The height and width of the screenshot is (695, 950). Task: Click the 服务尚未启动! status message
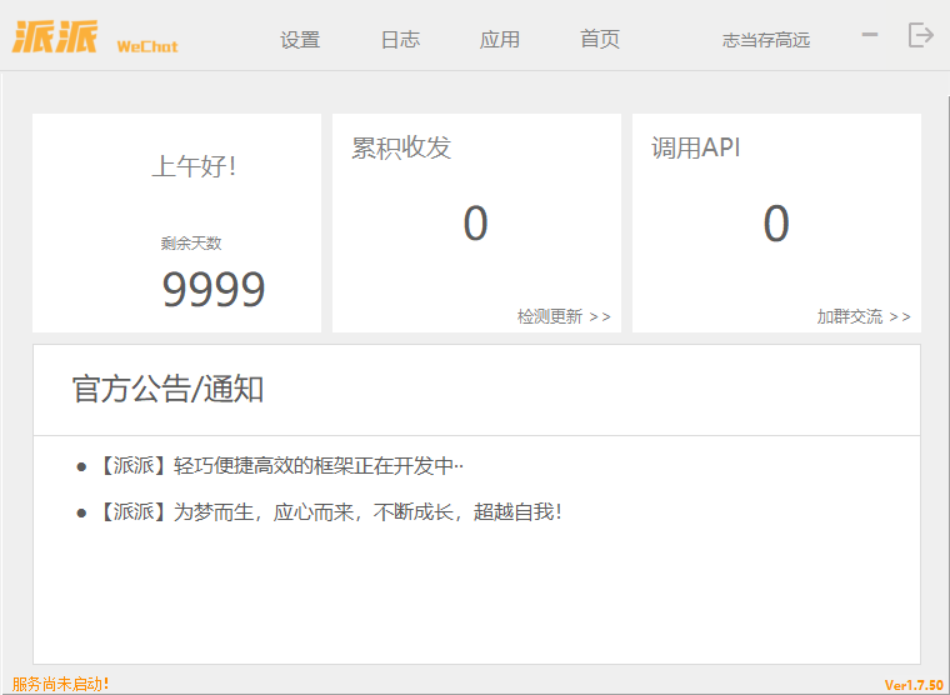pyautogui.click(x=60, y=684)
